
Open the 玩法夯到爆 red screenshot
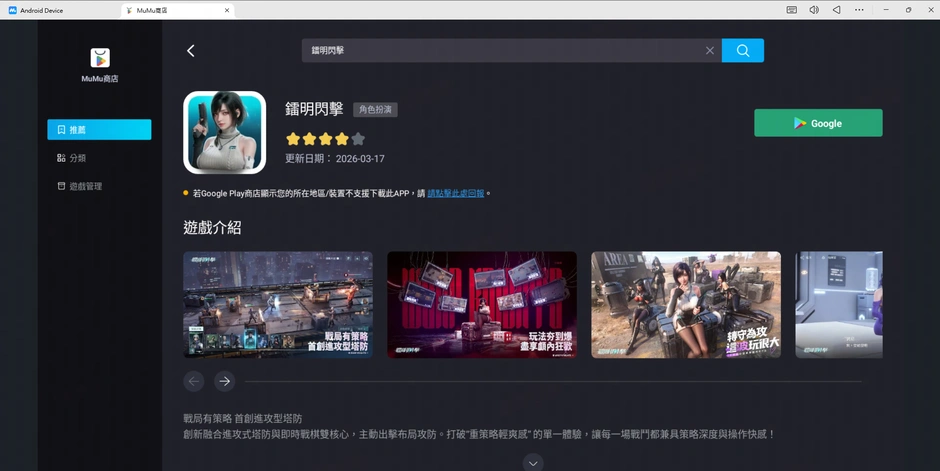tap(482, 305)
